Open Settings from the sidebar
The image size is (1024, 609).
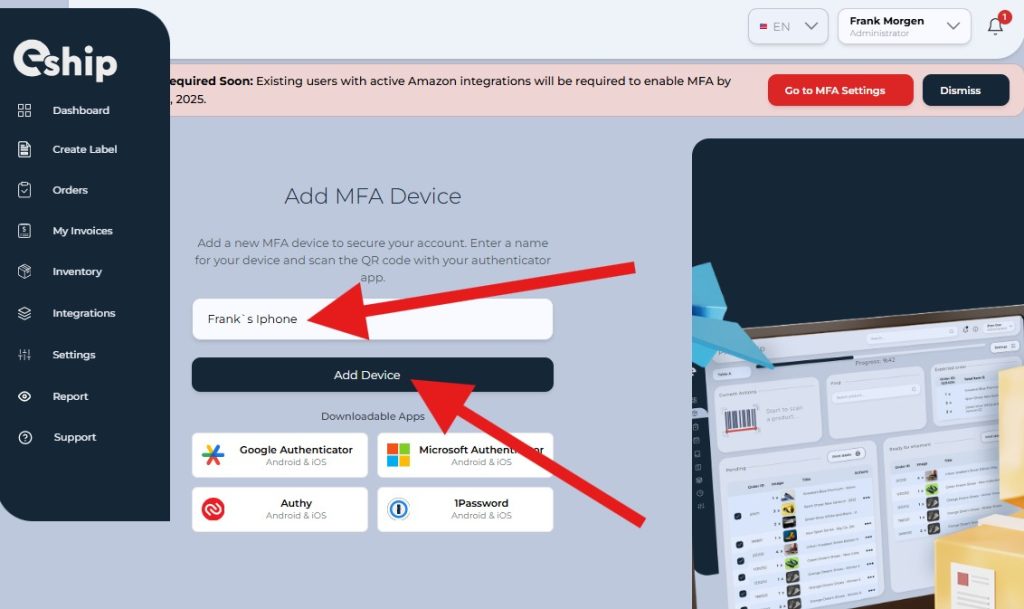(x=74, y=354)
